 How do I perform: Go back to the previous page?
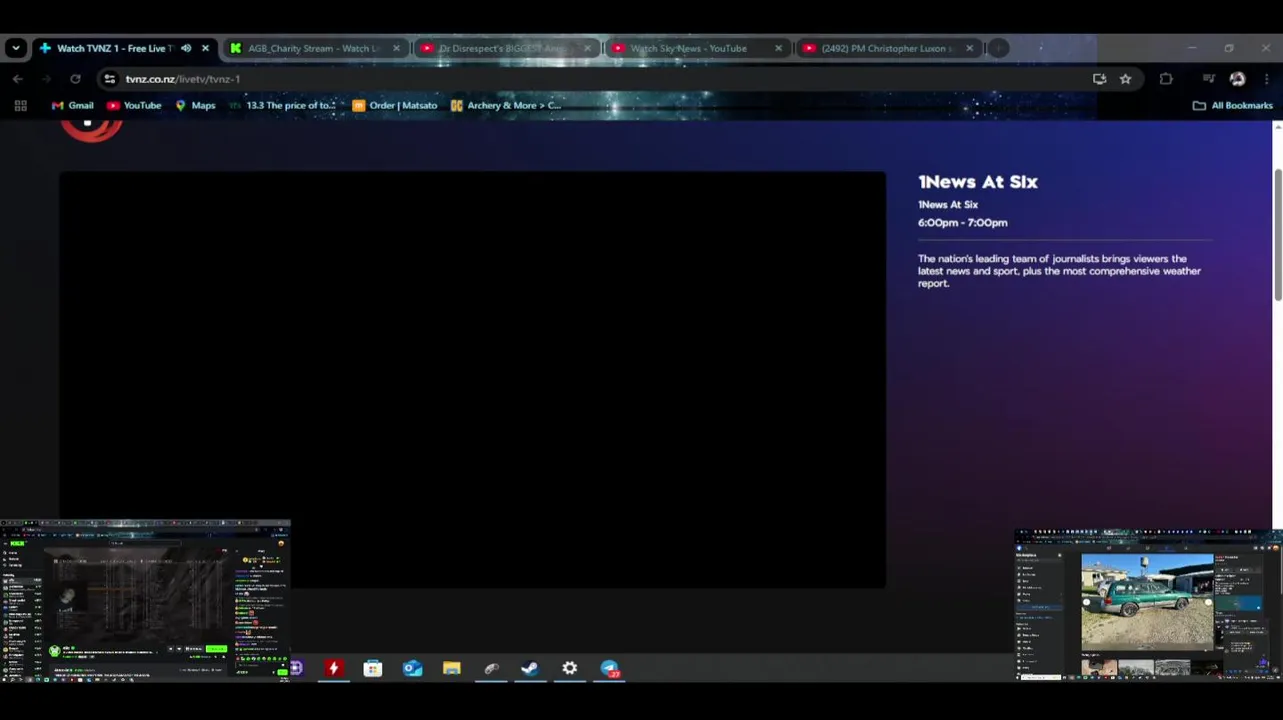18,79
